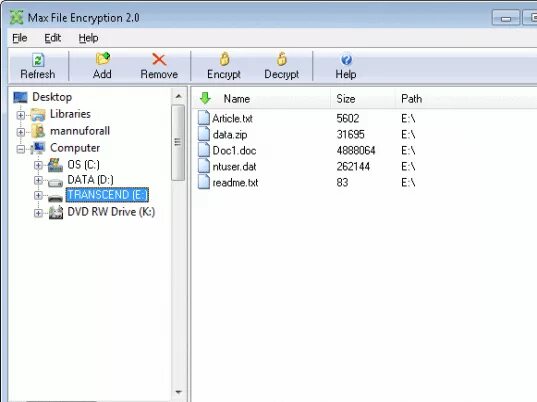Select highlighted TRANSCEND (E:) label
The height and width of the screenshot is (402, 537).
pos(107,195)
